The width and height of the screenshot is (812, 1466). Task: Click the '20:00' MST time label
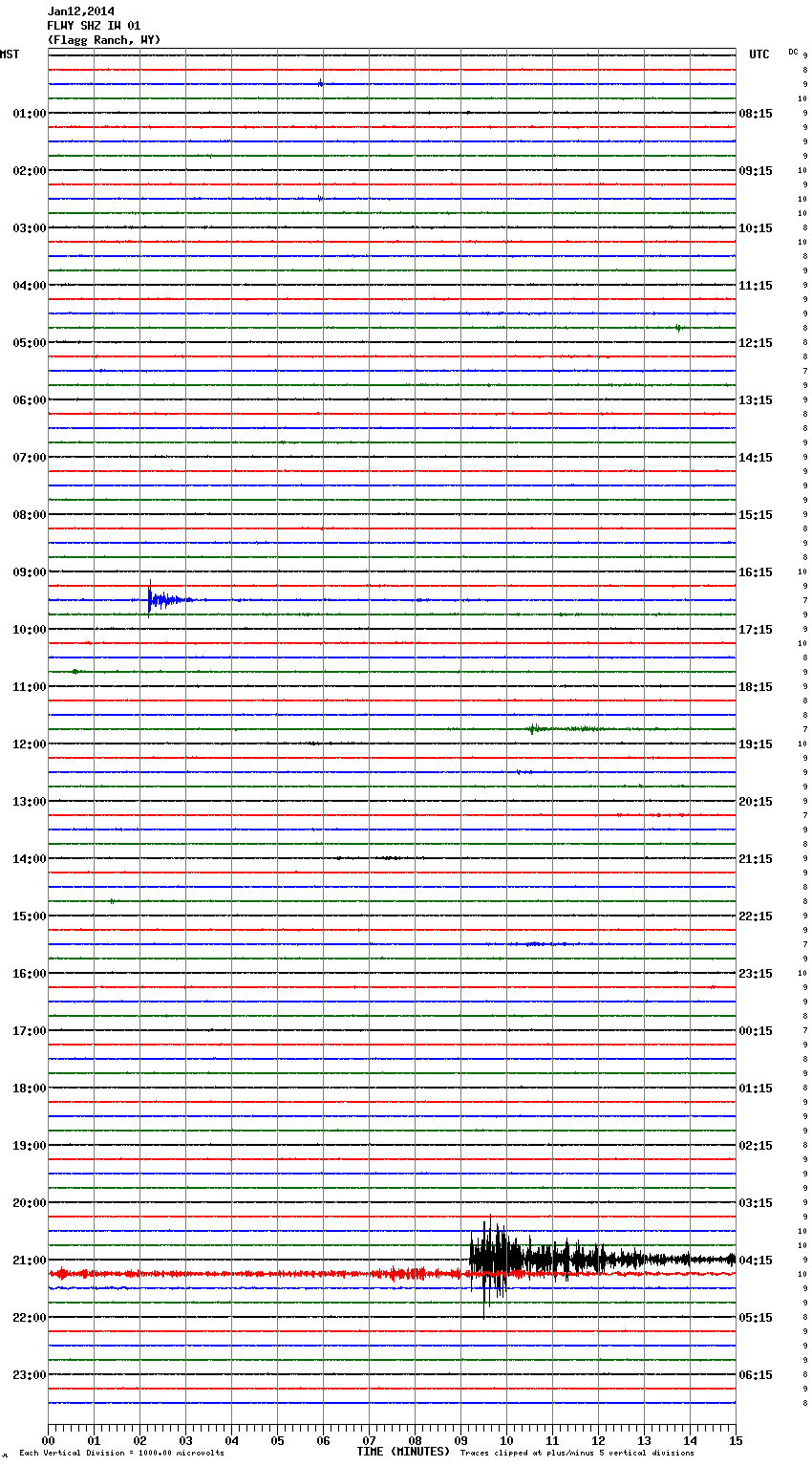(x=30, y=1203)
